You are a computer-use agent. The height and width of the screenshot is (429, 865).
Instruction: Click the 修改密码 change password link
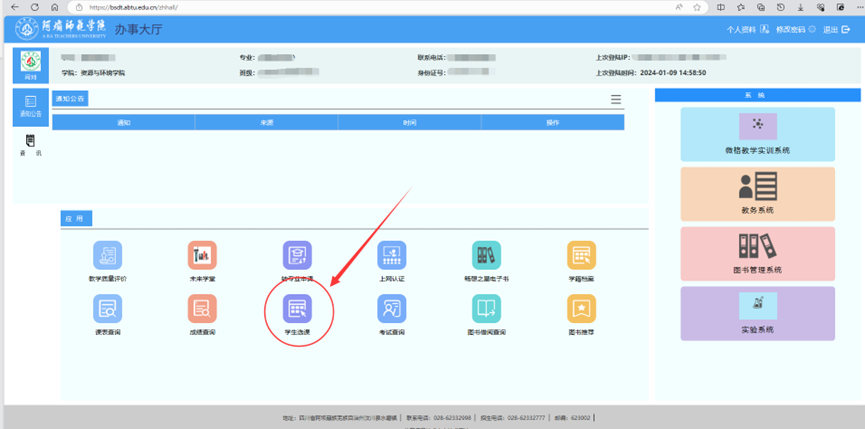coord(795,30)
